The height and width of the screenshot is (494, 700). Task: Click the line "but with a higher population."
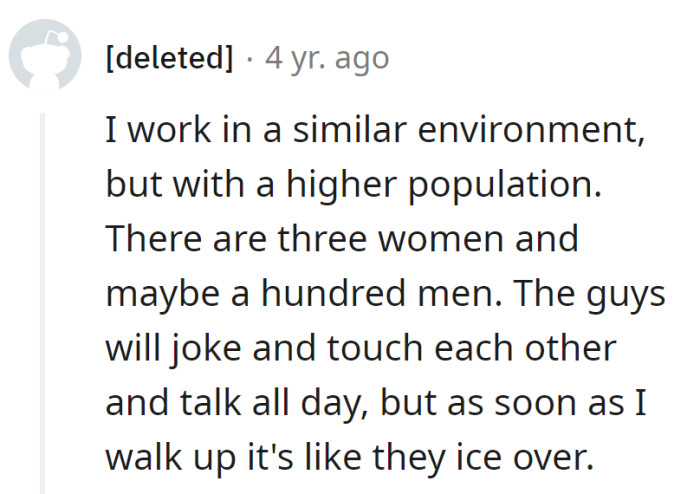coord(355,186)
